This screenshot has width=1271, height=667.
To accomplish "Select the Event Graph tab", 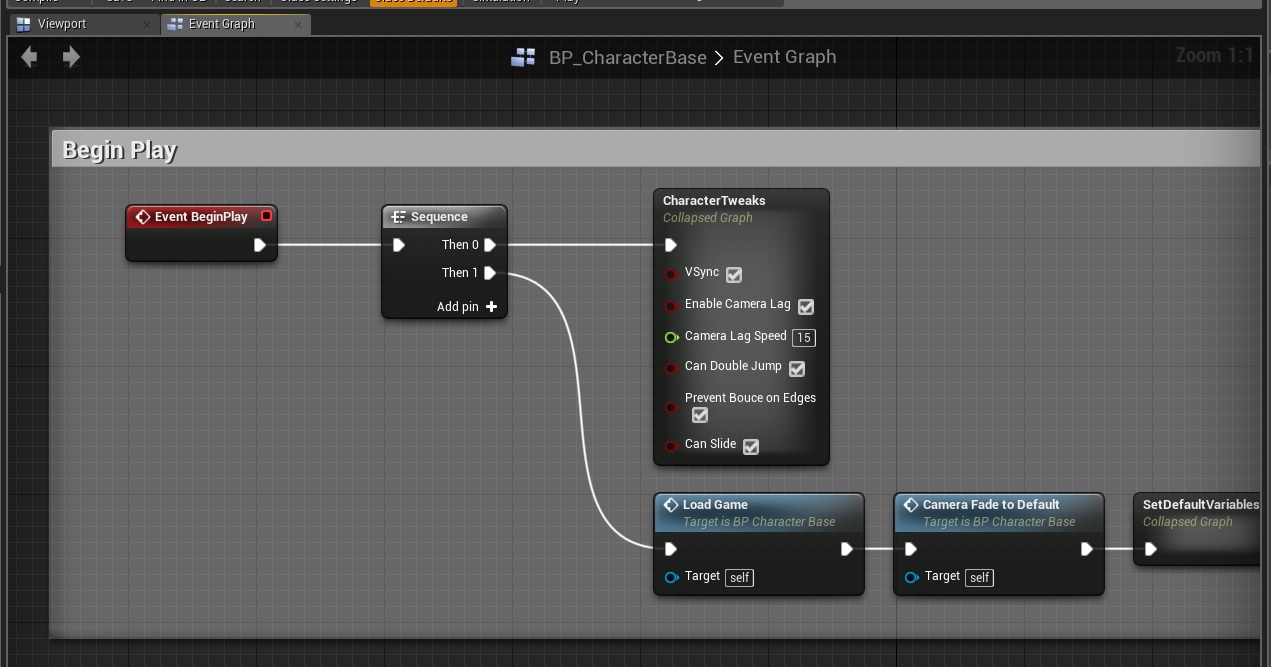I will click(x=221, y=24).
